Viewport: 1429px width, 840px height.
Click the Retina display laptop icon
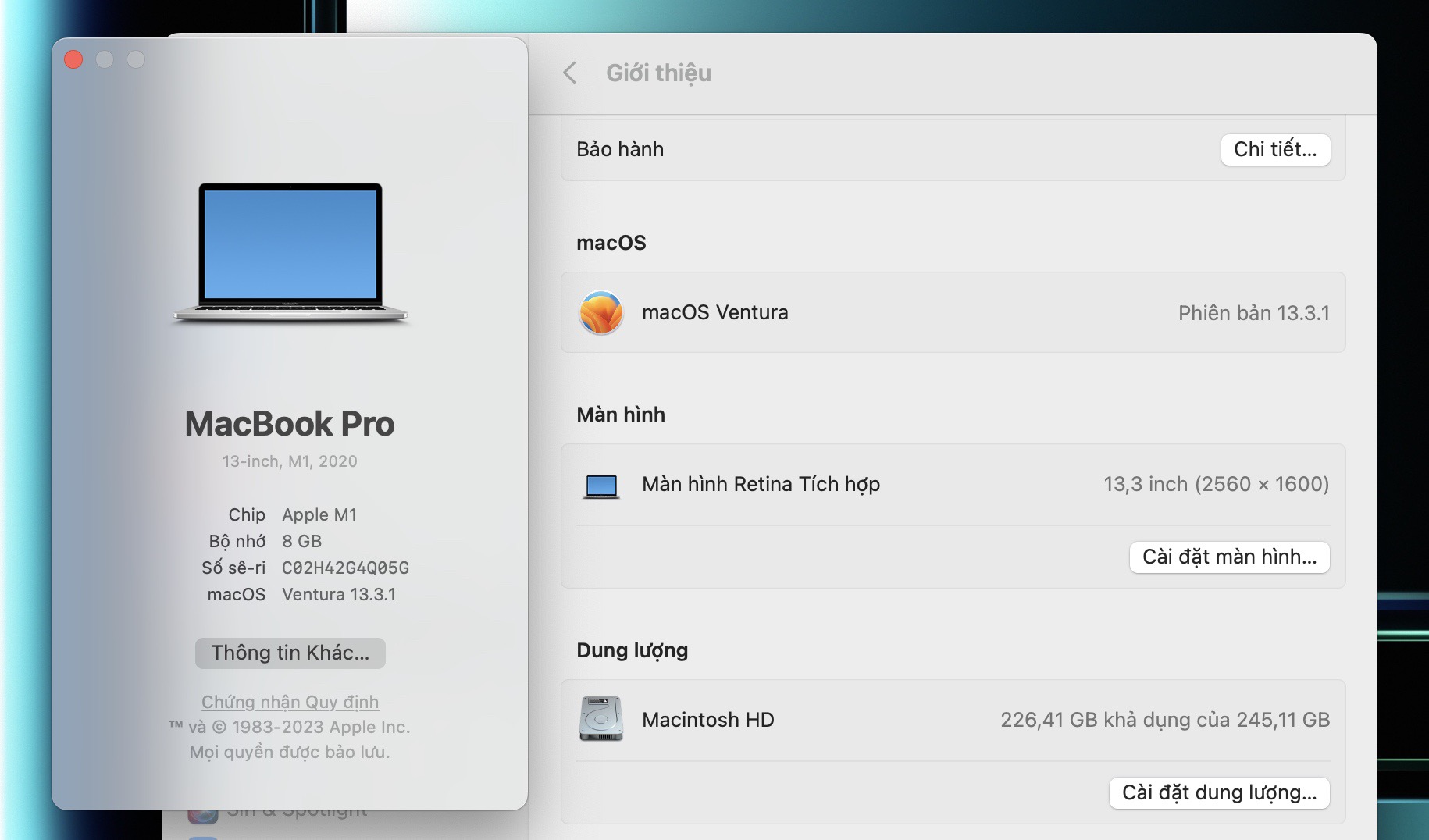tap(601, 486)
